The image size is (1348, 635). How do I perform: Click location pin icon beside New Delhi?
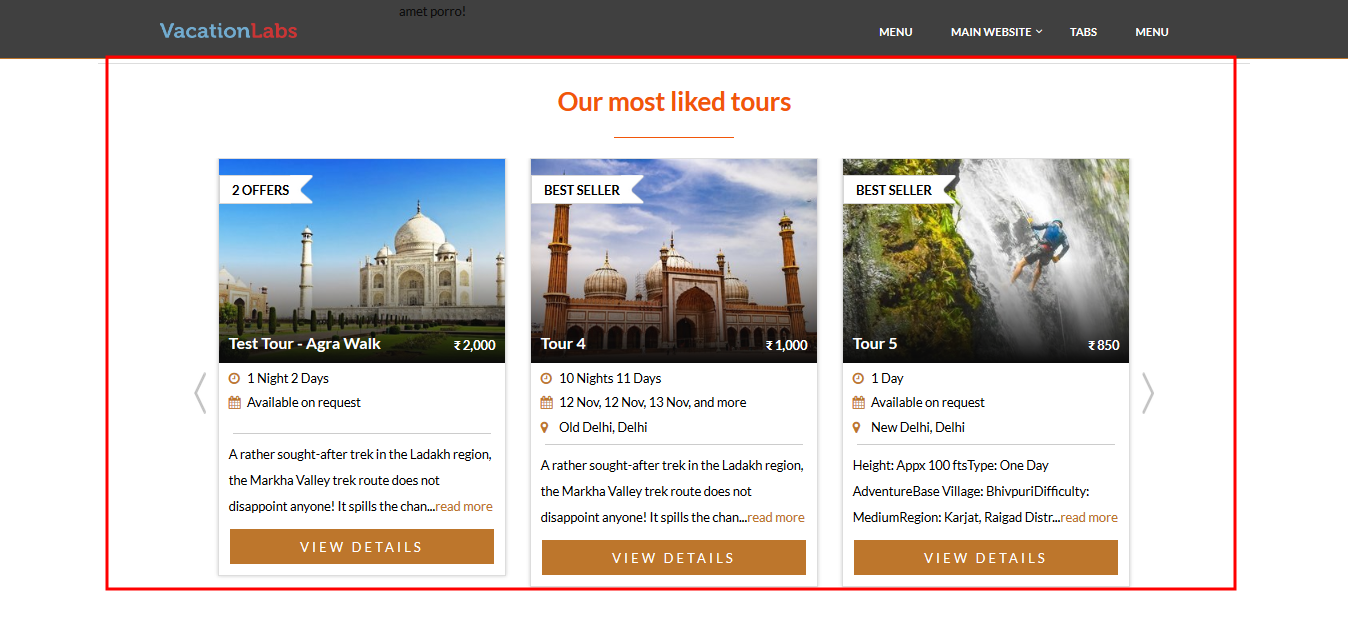857,428
